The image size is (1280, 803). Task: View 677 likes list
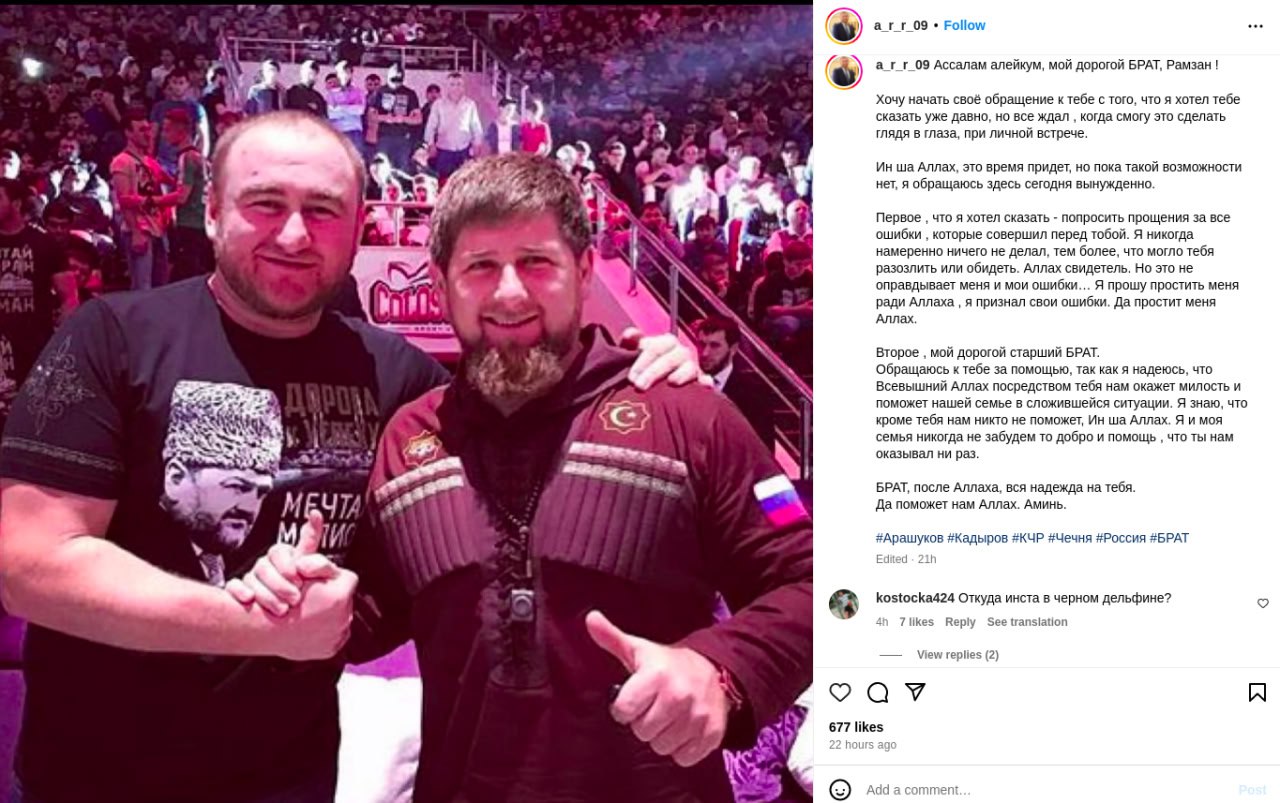click(856, 727)
